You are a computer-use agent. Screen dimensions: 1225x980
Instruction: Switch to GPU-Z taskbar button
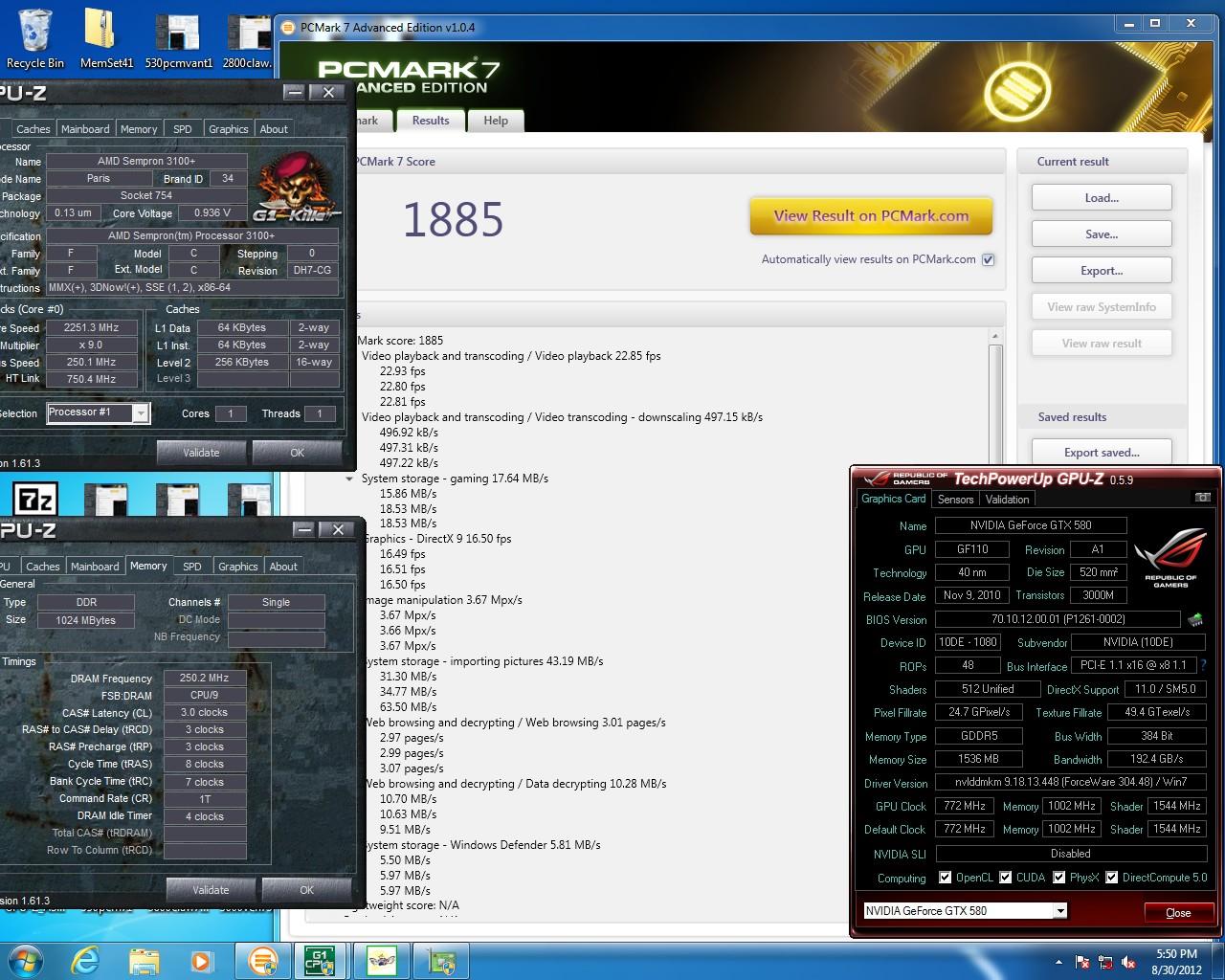coord(440,961)
